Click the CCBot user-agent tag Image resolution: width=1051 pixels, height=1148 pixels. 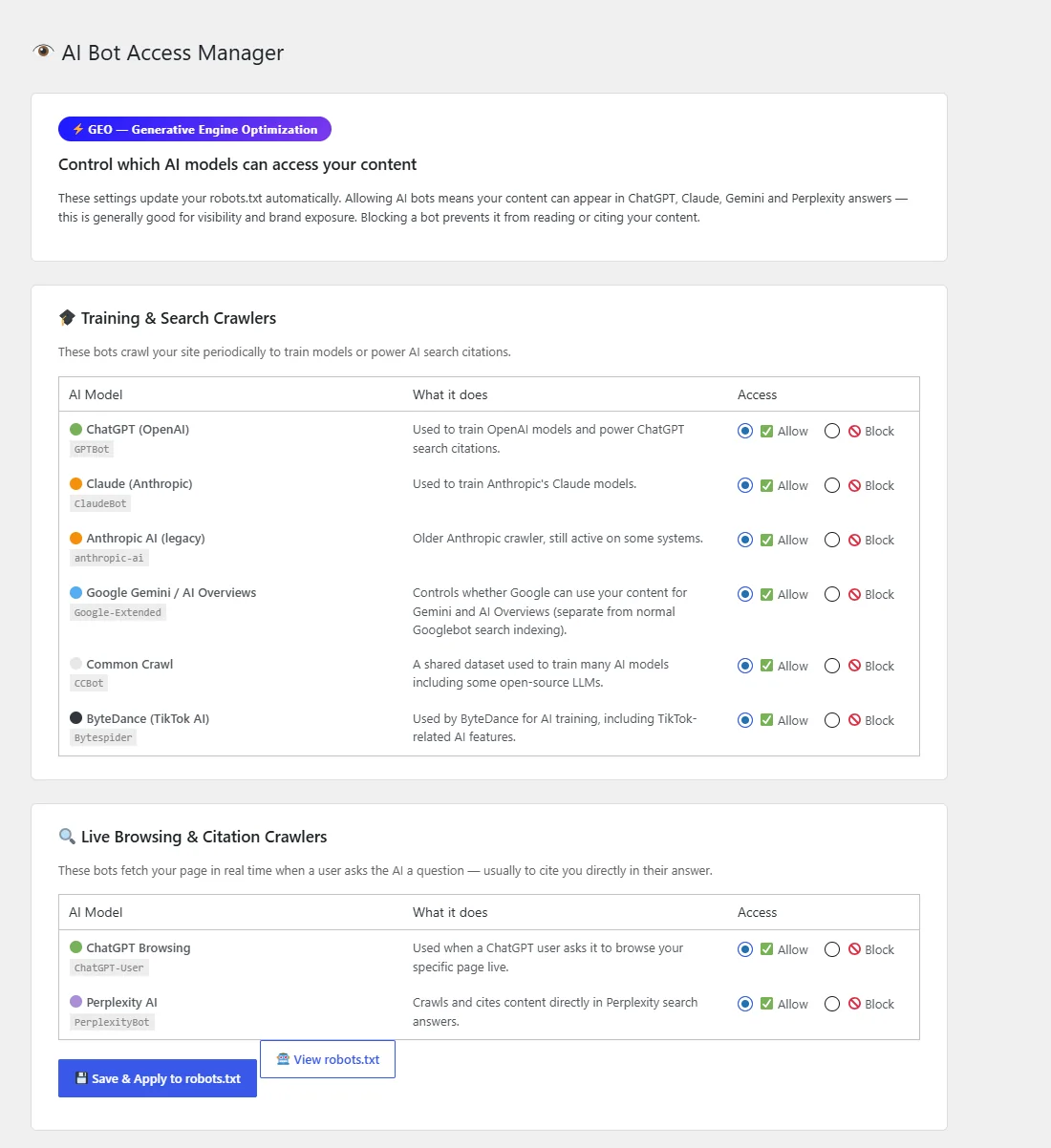tap(89, 683)
